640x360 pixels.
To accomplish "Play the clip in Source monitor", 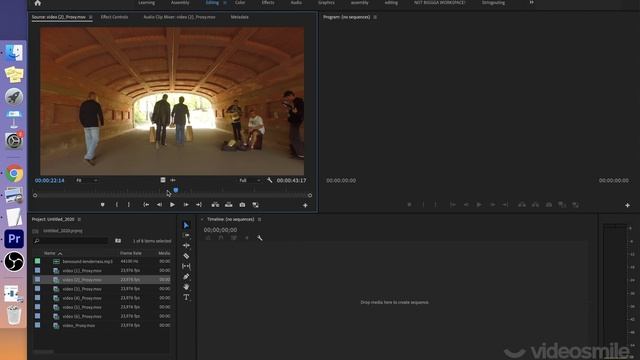I will [172, 205].
